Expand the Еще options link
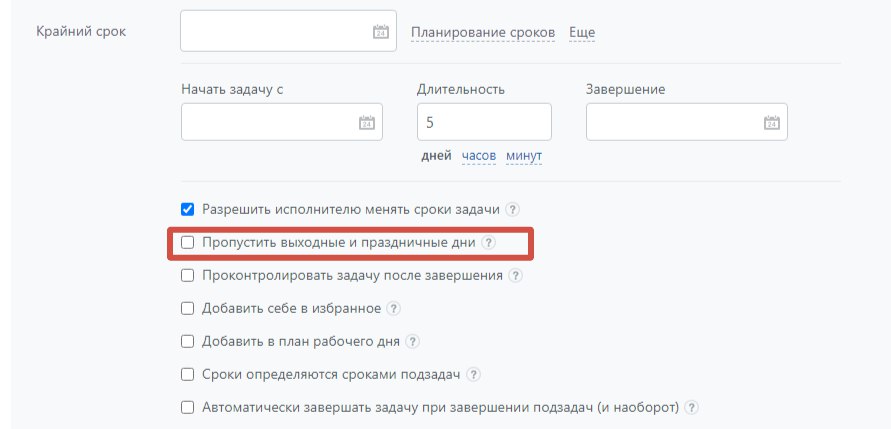This screenshot has width=891, height=429. 582,33
